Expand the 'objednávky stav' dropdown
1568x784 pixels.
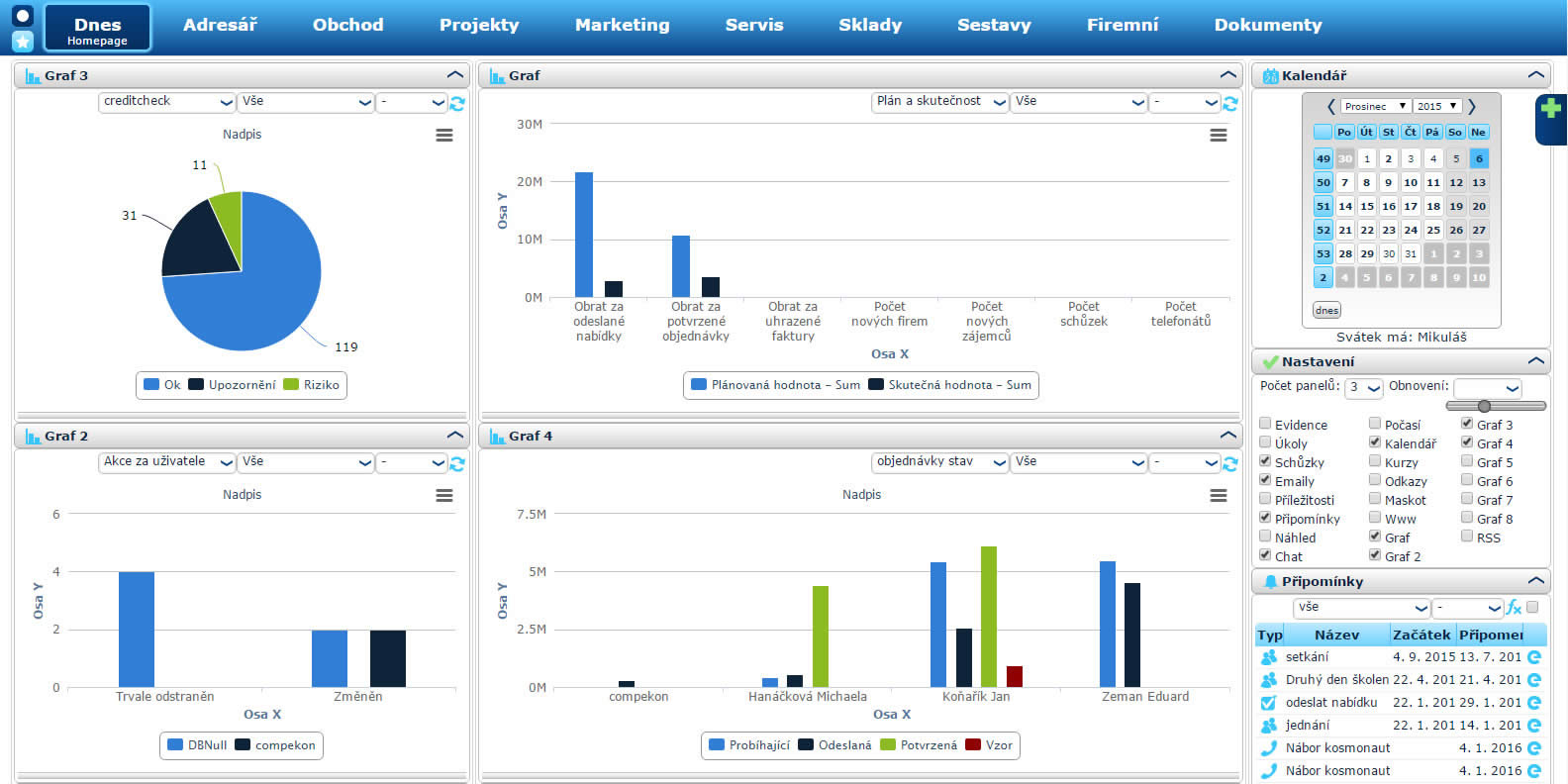[939, 462]
